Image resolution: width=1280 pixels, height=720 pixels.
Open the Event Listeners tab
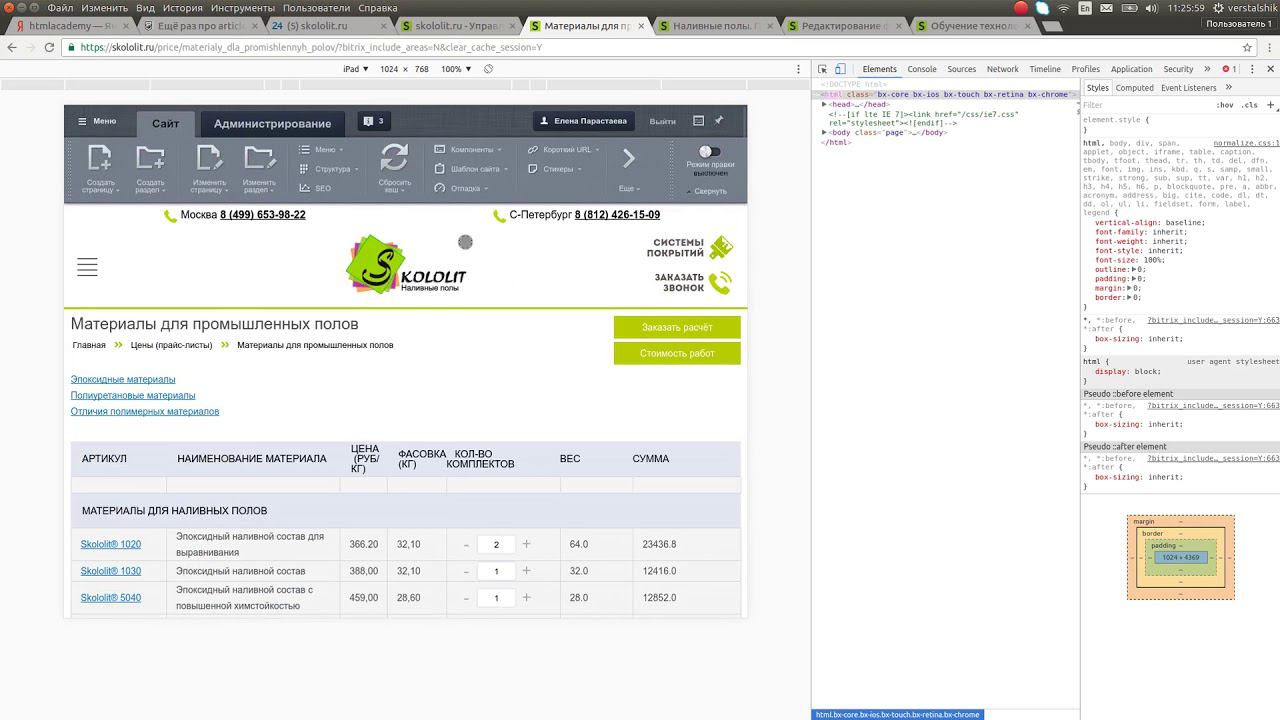pos(1189,88)
